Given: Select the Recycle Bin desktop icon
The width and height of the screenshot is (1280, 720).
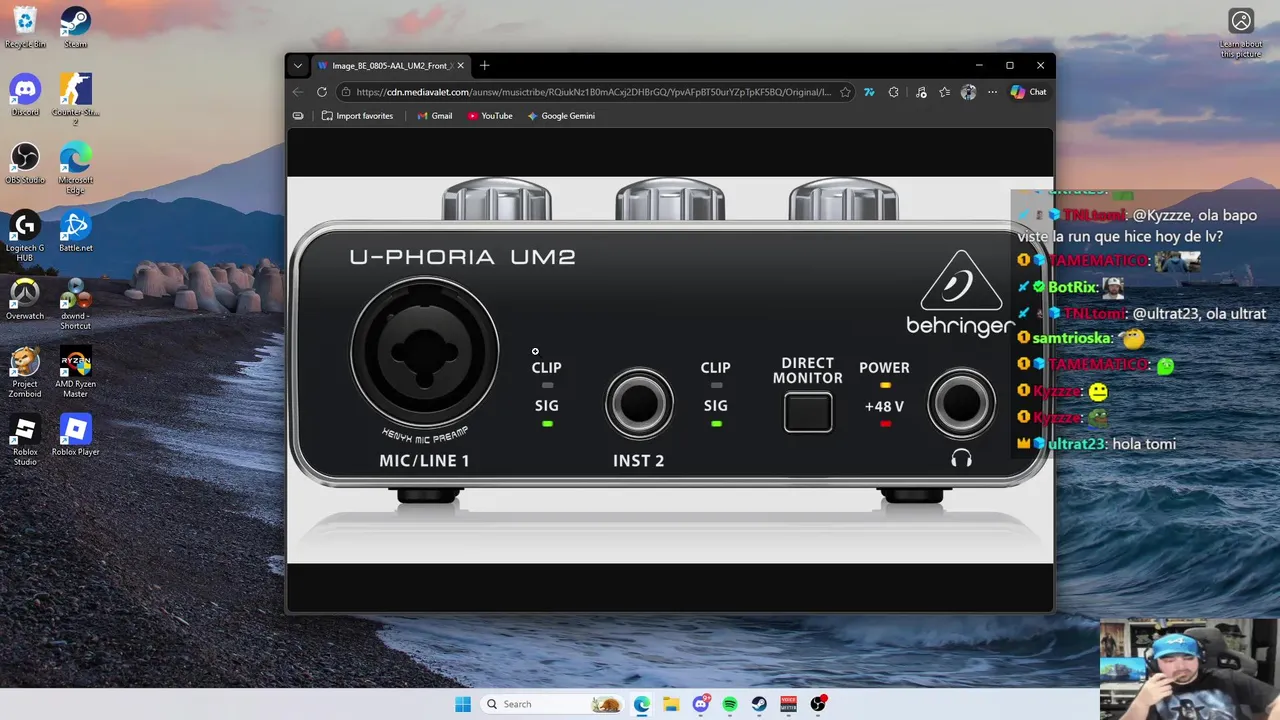Looking at the screenshot, I should [x=25, y=28].
